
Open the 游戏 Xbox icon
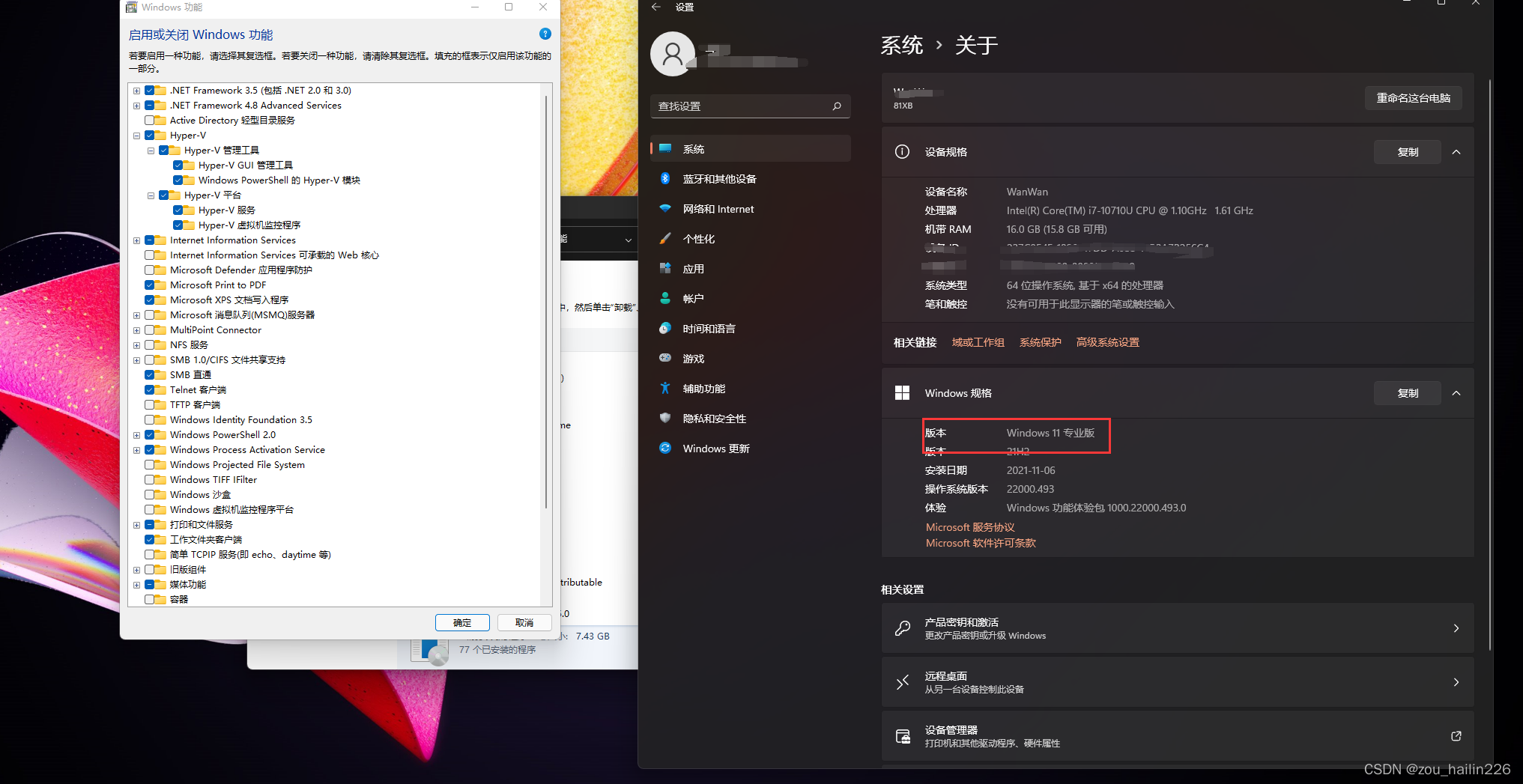[x=666, y=358]
